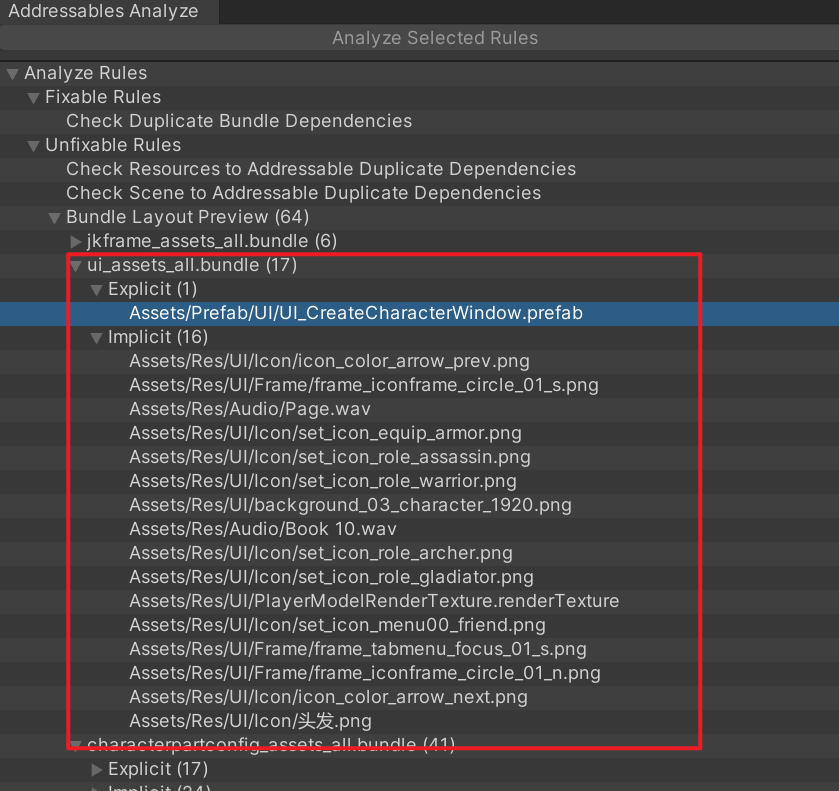
Task: Click the Analyze Selected Rules button
Action: click(434, 38)
